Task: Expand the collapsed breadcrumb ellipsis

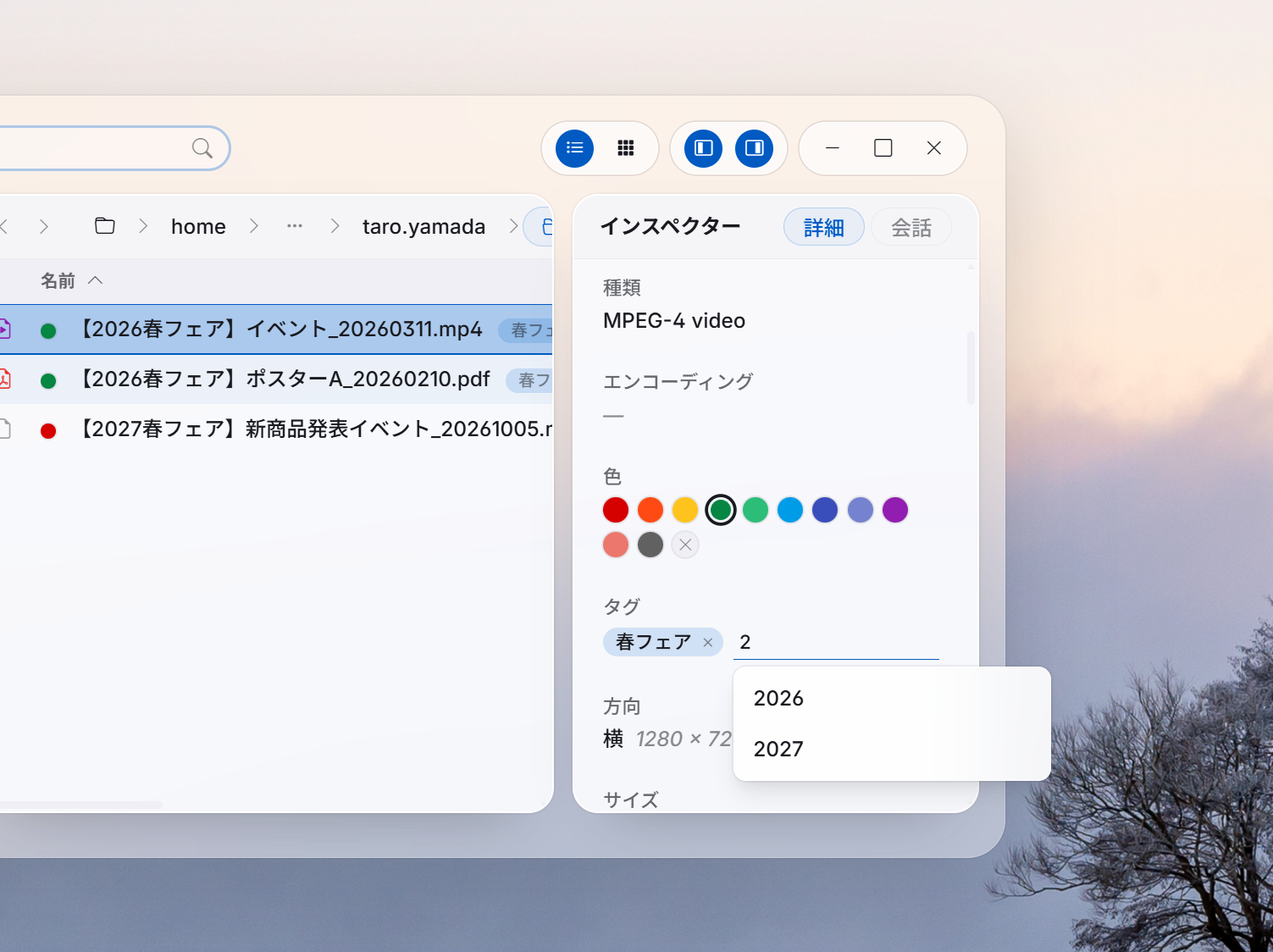Action: coord(295,226)
